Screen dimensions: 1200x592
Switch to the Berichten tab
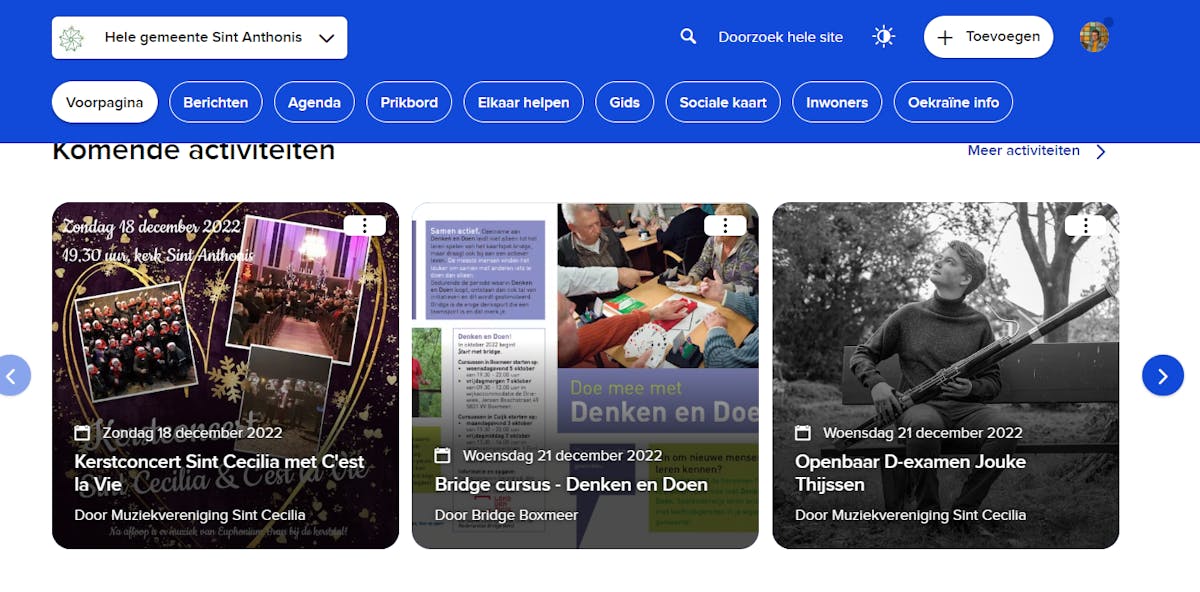pyautogui.click(x=215, y=102)
